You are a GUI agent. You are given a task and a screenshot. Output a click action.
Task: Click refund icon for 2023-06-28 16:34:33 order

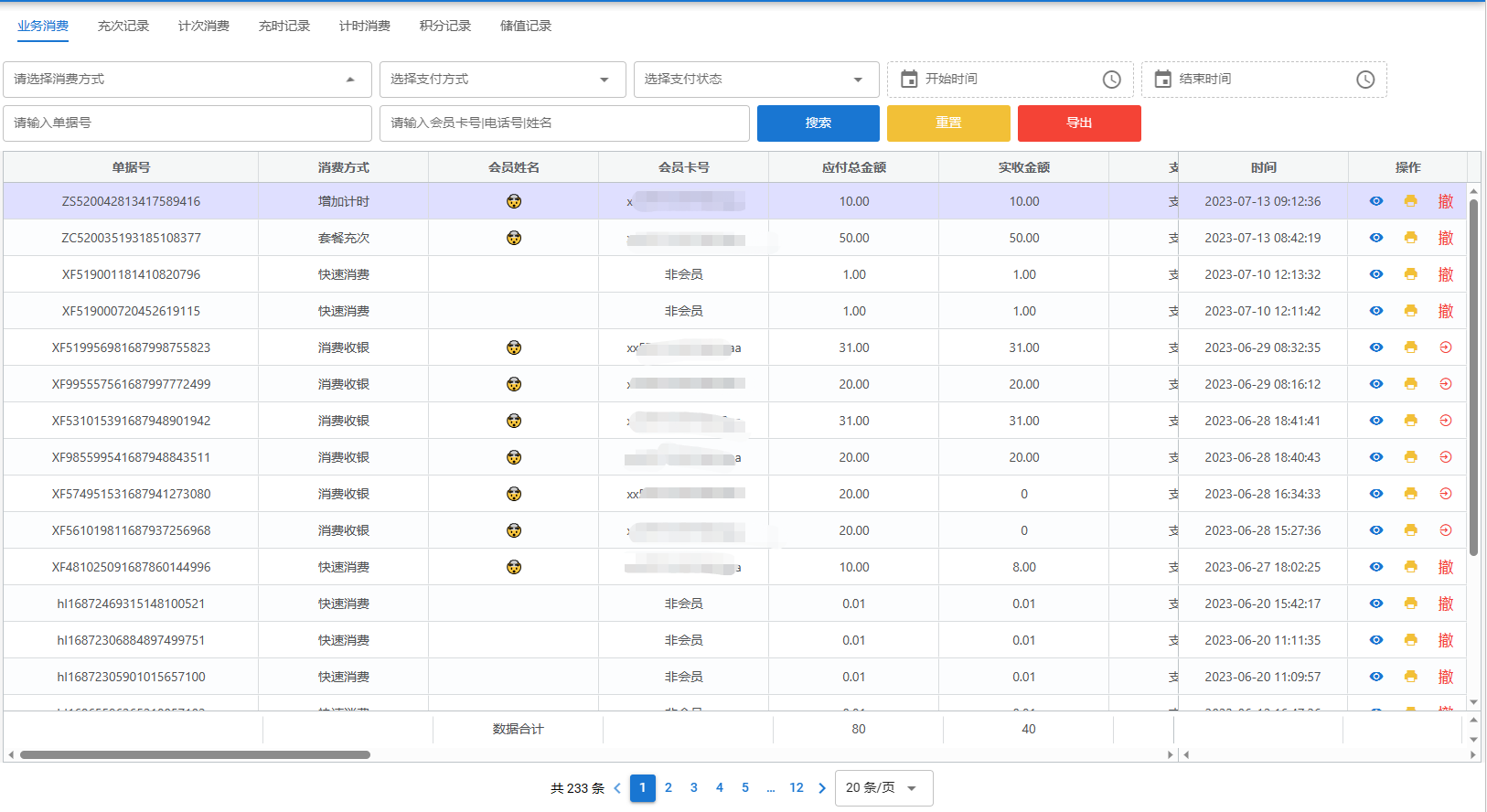click(x=1446, y=494)
